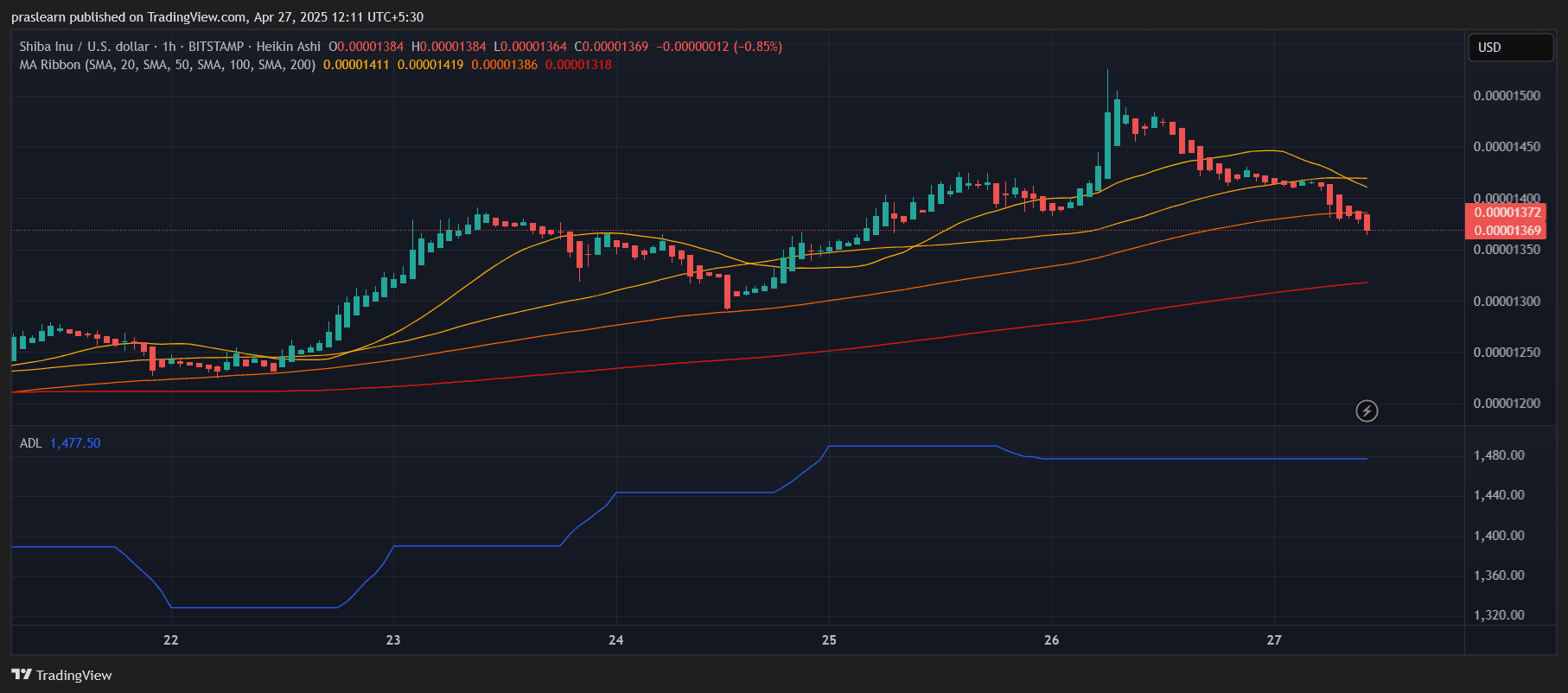
Task: Click the SMA 200 value 0.00001318
Action: 578,65
